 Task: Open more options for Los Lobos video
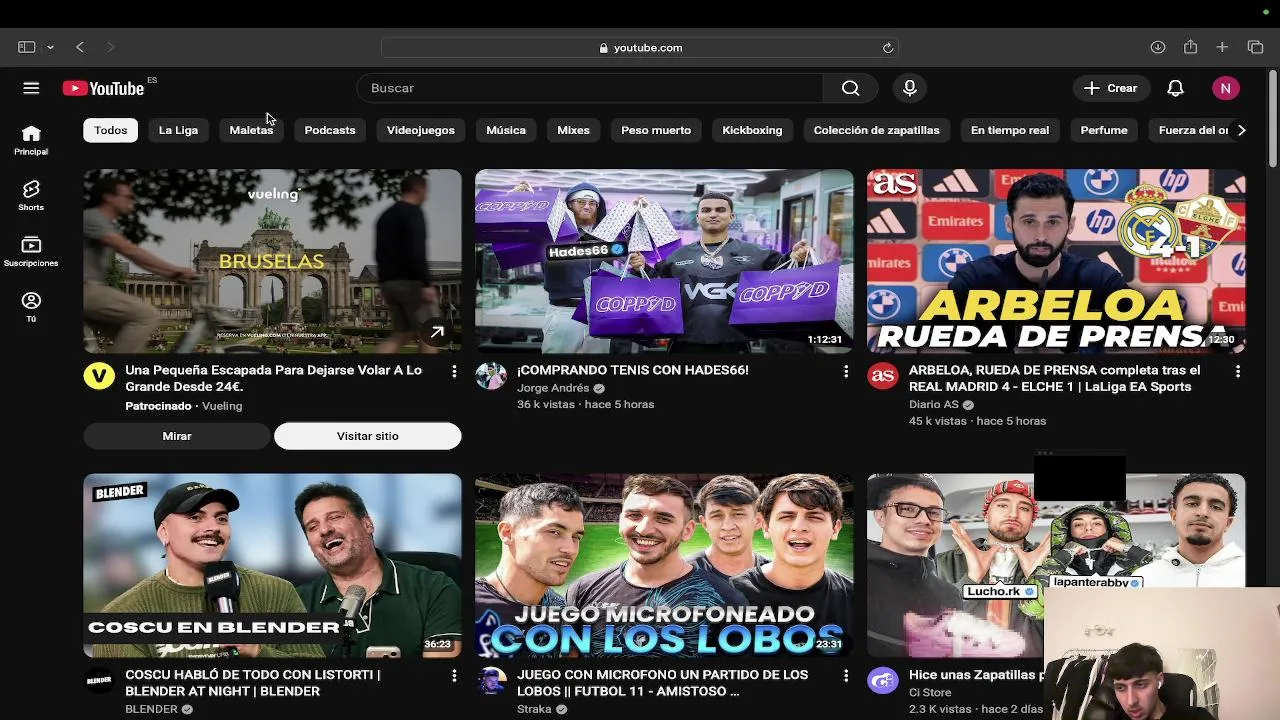tap(846, 676)
